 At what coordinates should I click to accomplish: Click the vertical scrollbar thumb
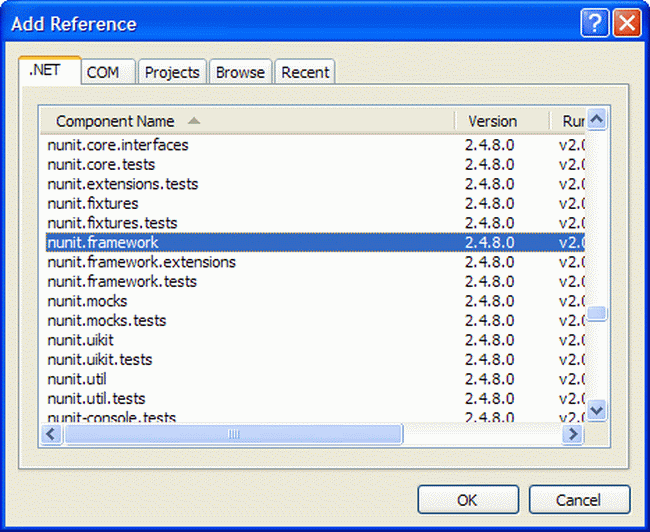point(597,313)
